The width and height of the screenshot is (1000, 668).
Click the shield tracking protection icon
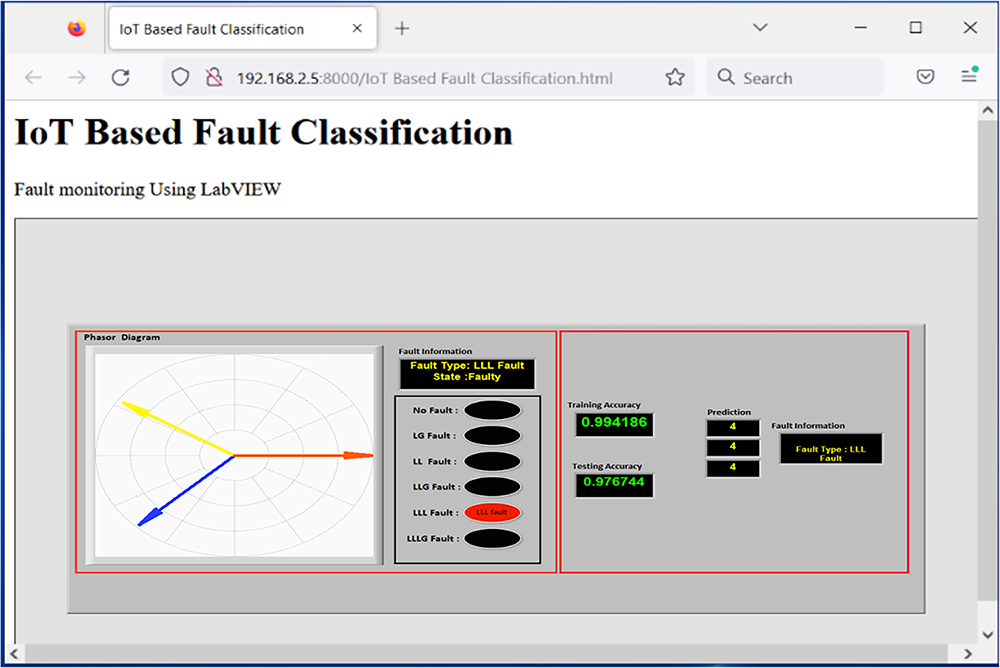(x=180, y=78)
